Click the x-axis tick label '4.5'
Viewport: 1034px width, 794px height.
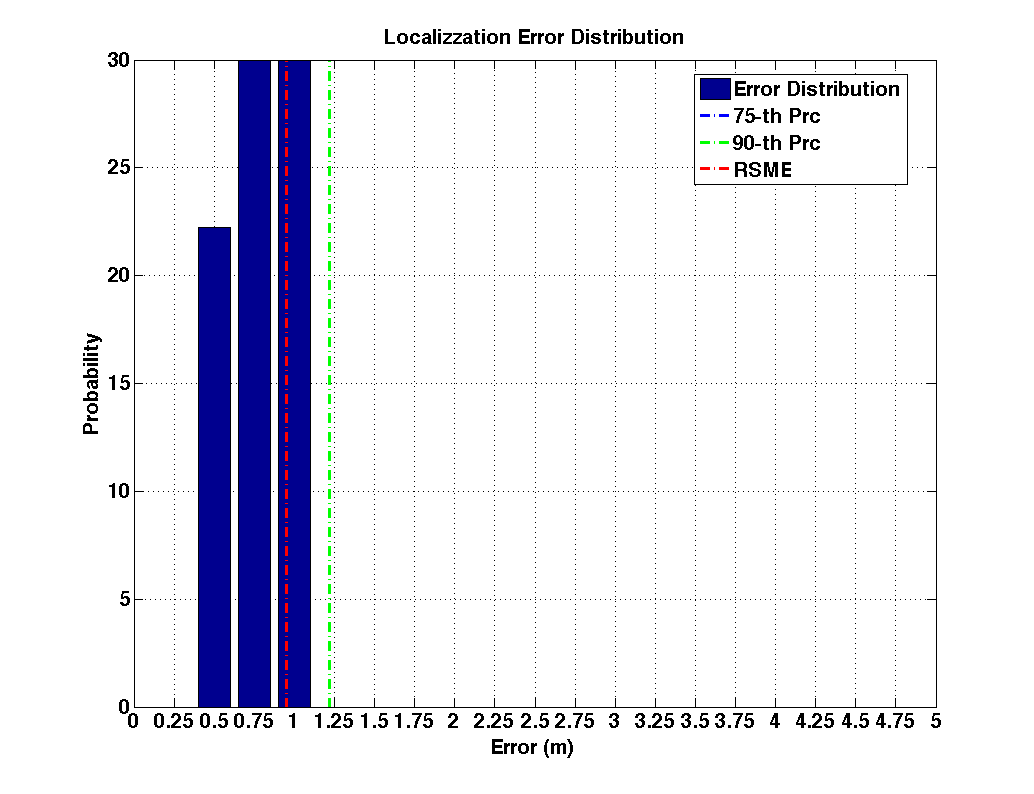[x=855, y=721]
